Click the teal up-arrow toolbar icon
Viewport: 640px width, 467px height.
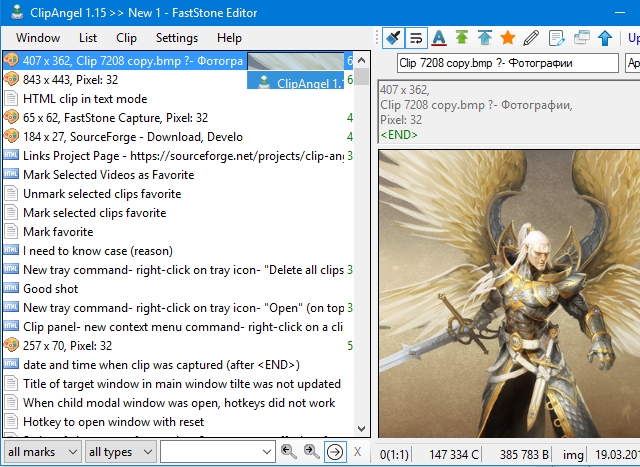pyautogui.click(x=484, y=37)
